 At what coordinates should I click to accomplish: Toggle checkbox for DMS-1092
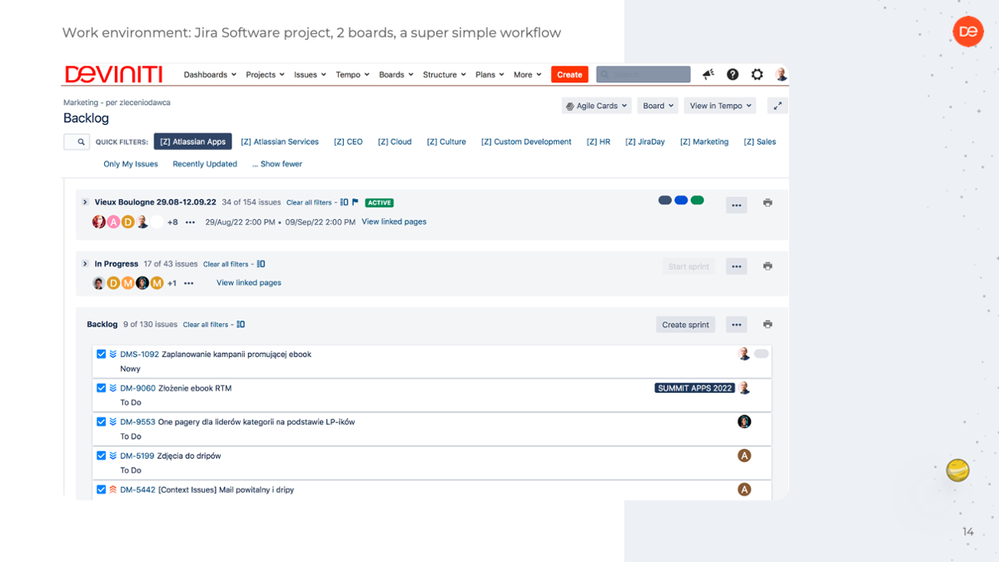point(101,354)
